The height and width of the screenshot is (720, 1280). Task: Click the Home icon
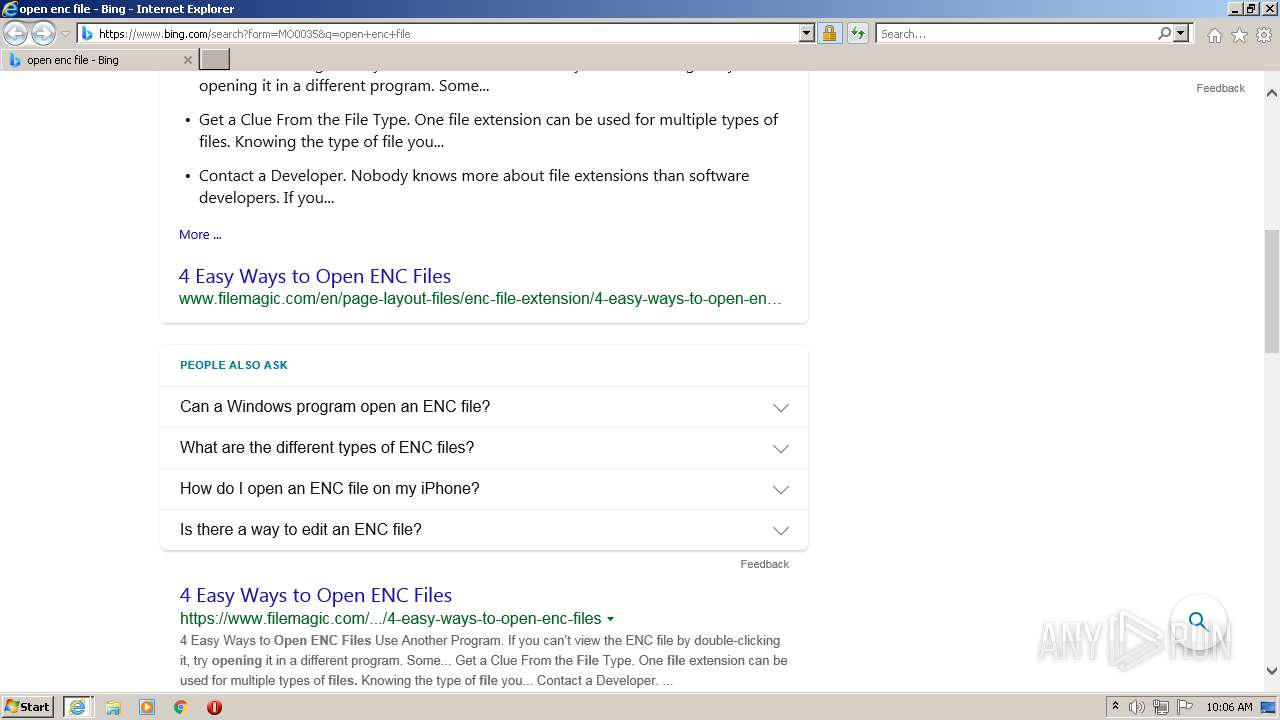pyautogui.click(x=1214, y=35)
